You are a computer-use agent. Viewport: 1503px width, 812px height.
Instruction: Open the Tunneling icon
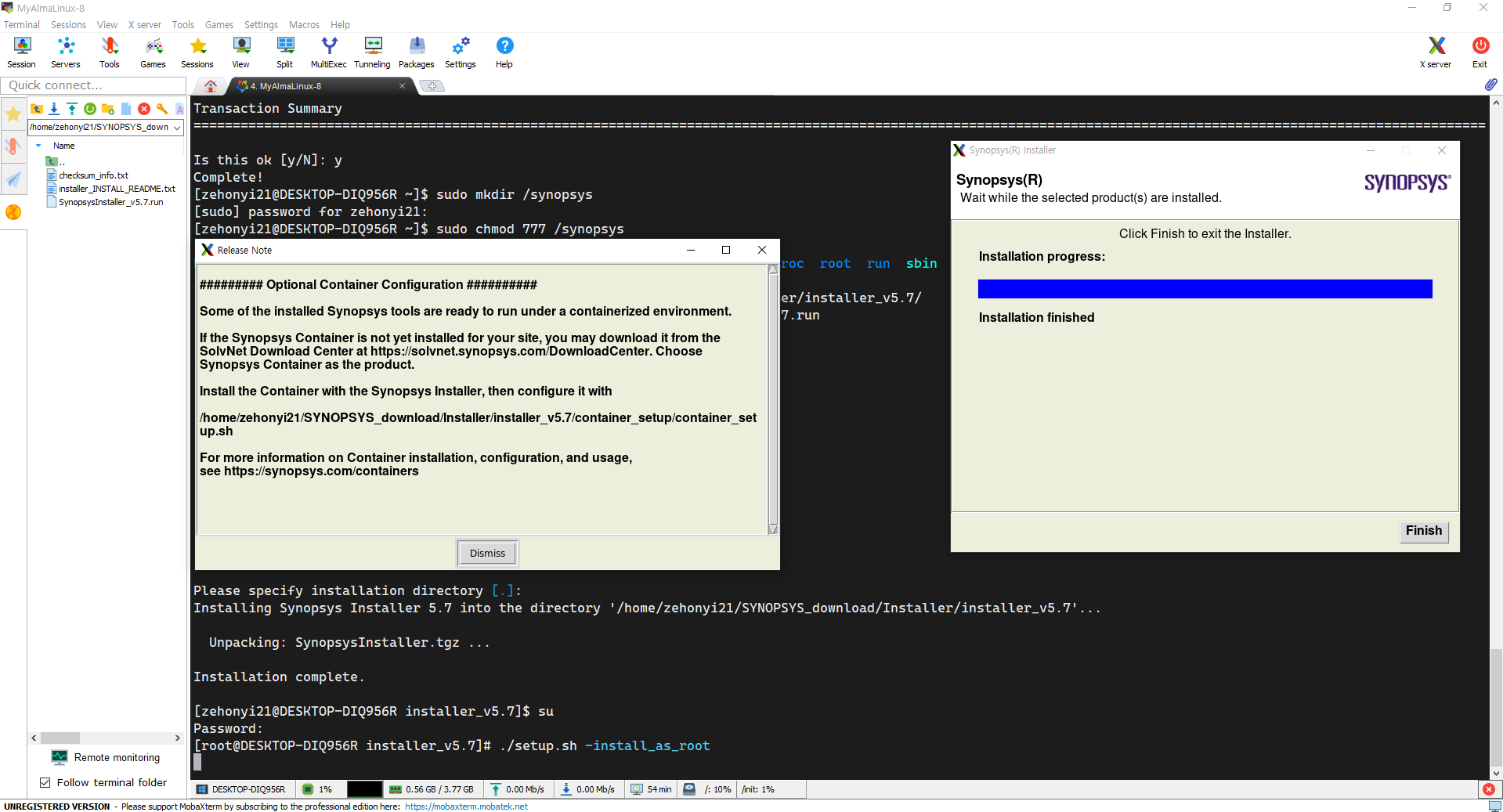click(373, 52)
